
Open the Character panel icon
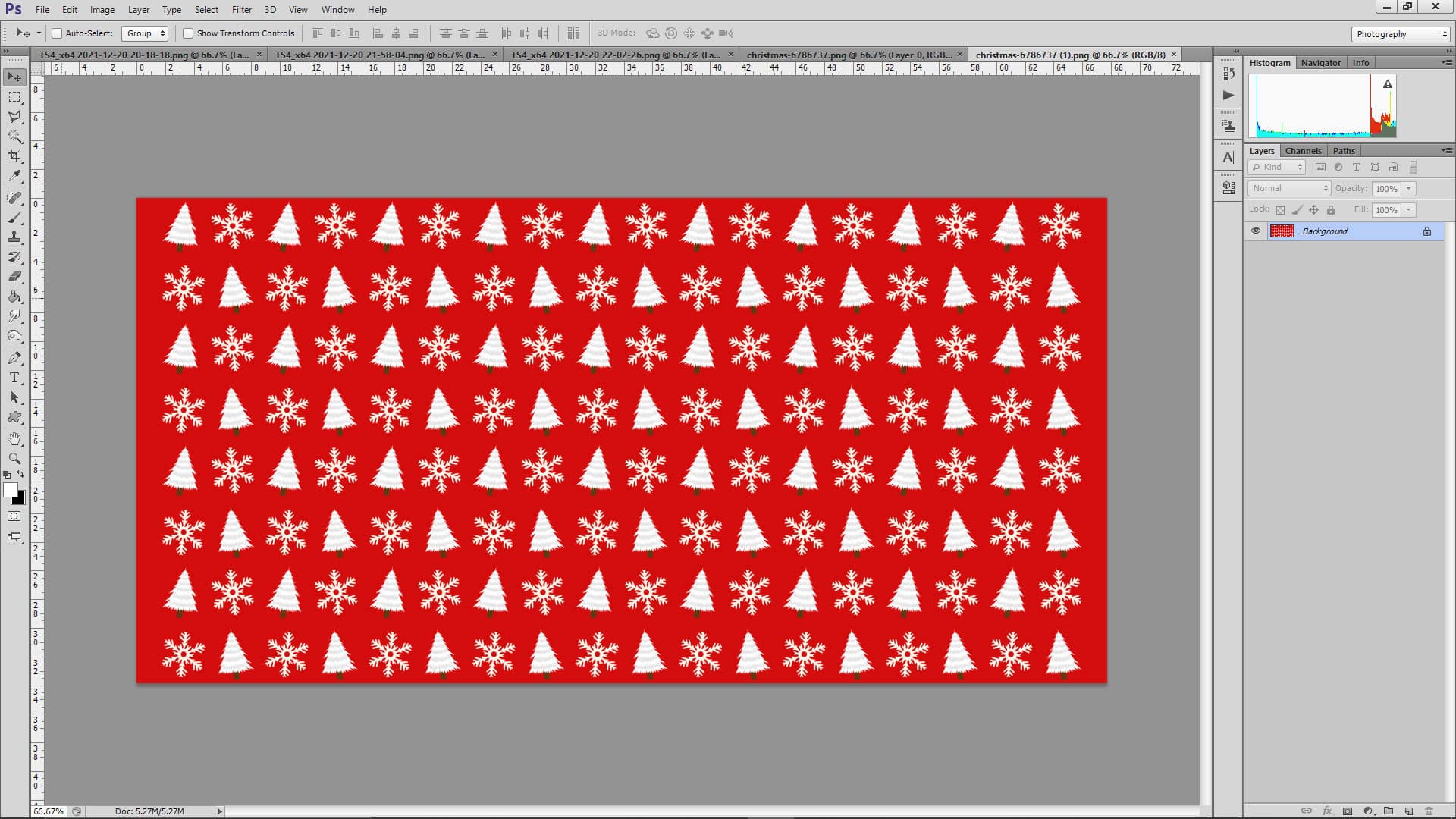click(x=1228, y=157)
